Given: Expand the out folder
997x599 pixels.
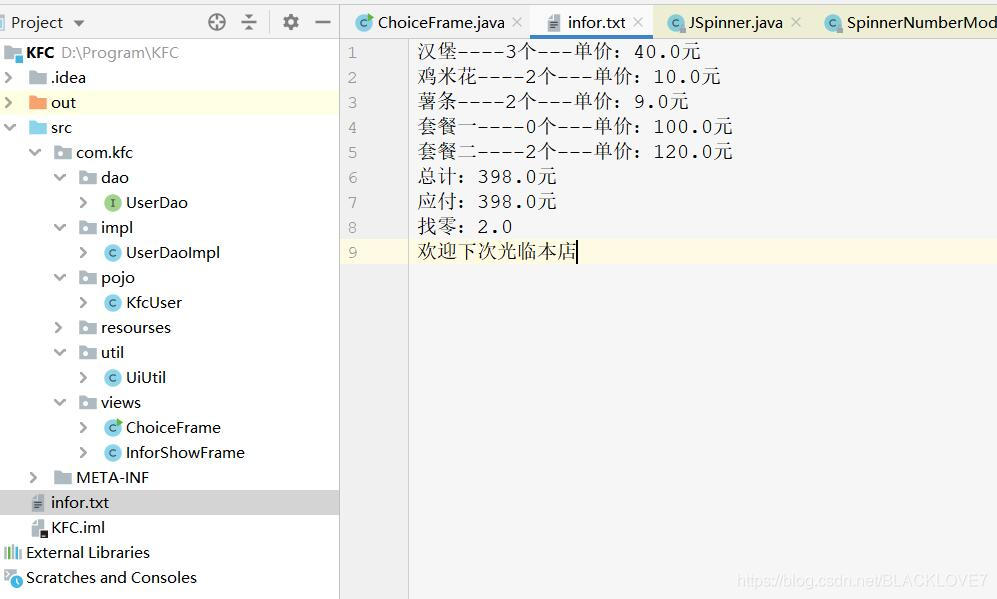Looking at the screenshot, I should [x=9, y=102].
